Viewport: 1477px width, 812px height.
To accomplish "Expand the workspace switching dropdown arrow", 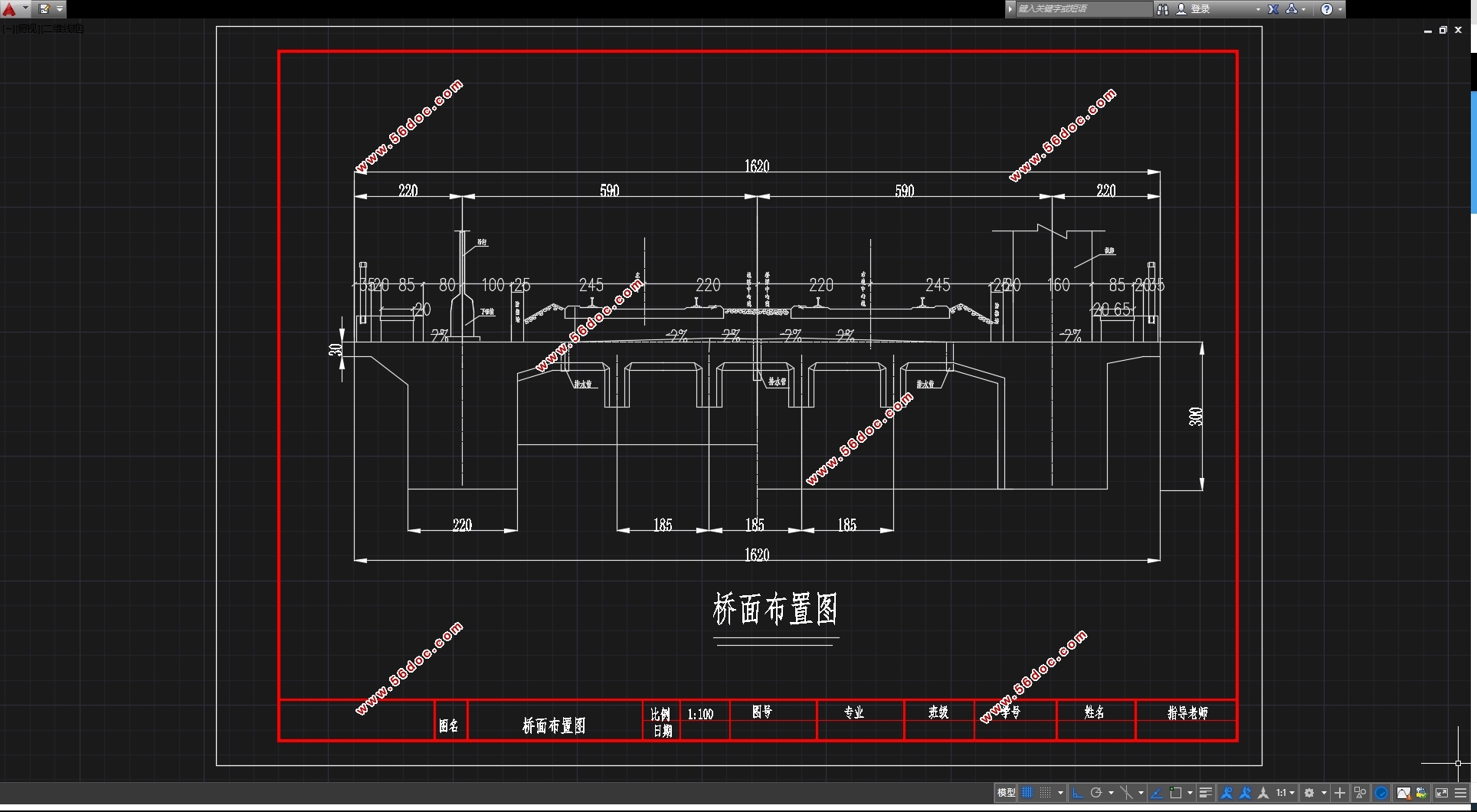I will [1324, 793].
